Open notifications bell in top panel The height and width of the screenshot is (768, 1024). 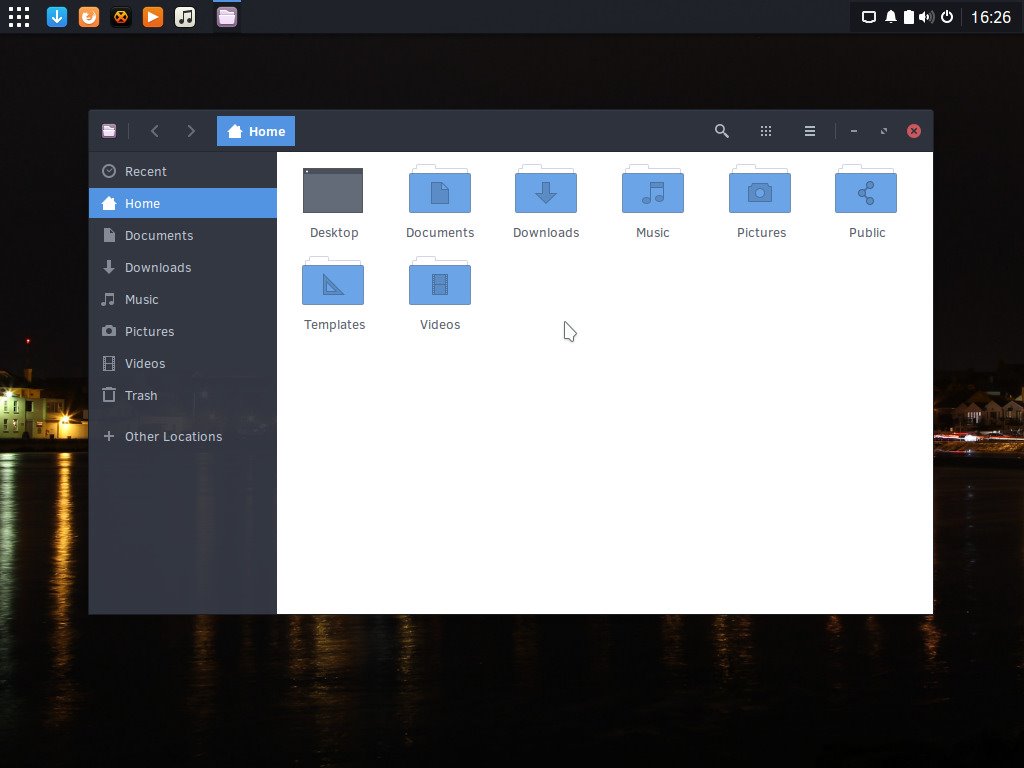[x=889, y=17]
